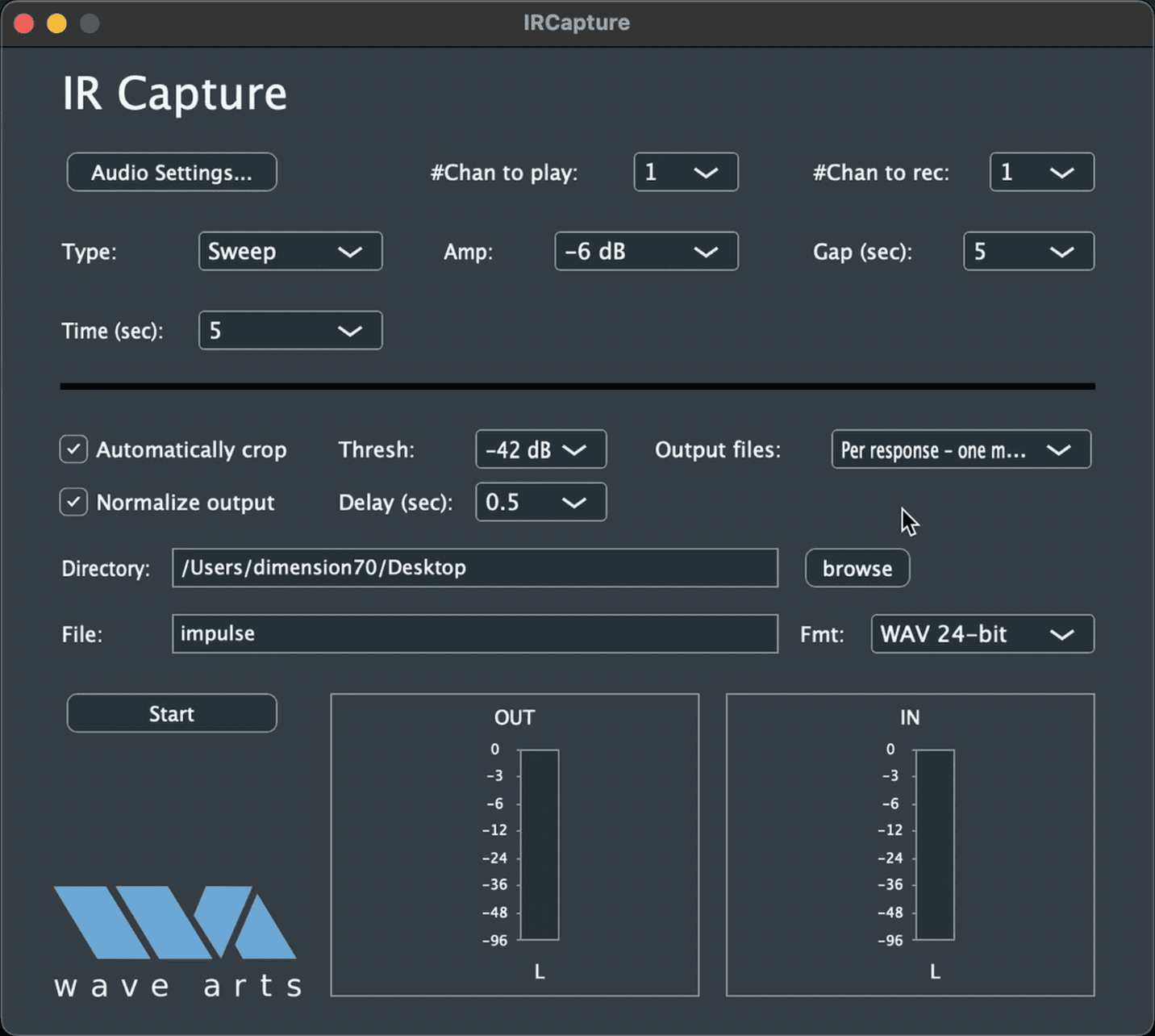The width and height of the screenshot is (1155, 1036).
Task: Click the OUT level meter bar
Action: 539,845
